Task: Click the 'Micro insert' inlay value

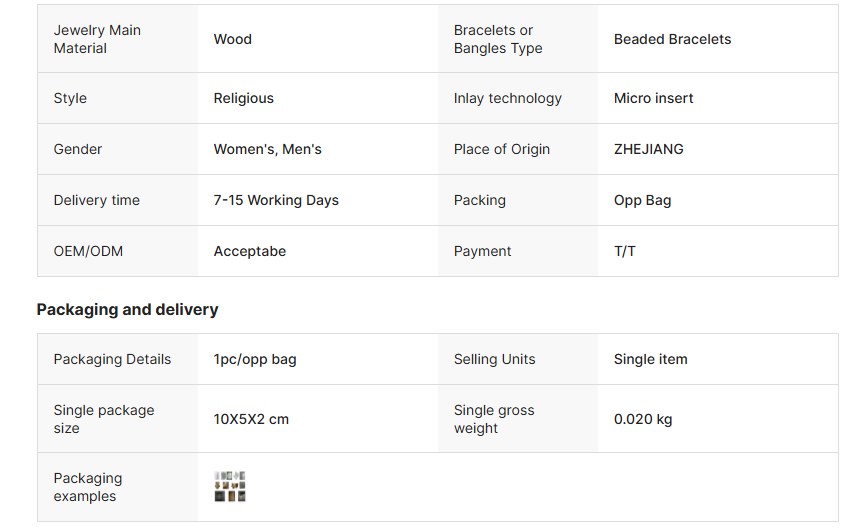Action: click(653, 98)
